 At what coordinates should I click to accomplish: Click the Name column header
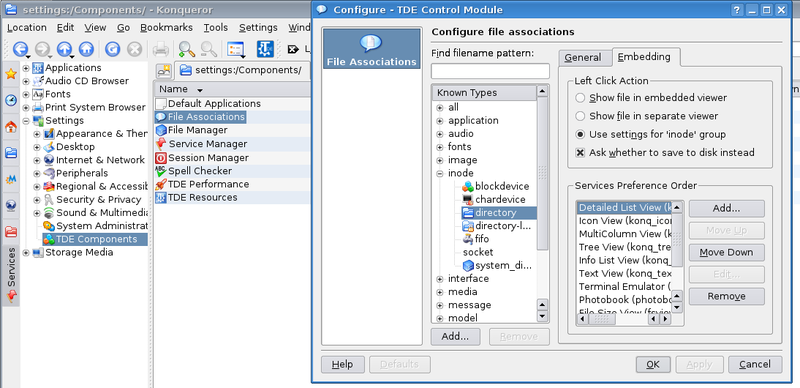(x=232, y=89)
